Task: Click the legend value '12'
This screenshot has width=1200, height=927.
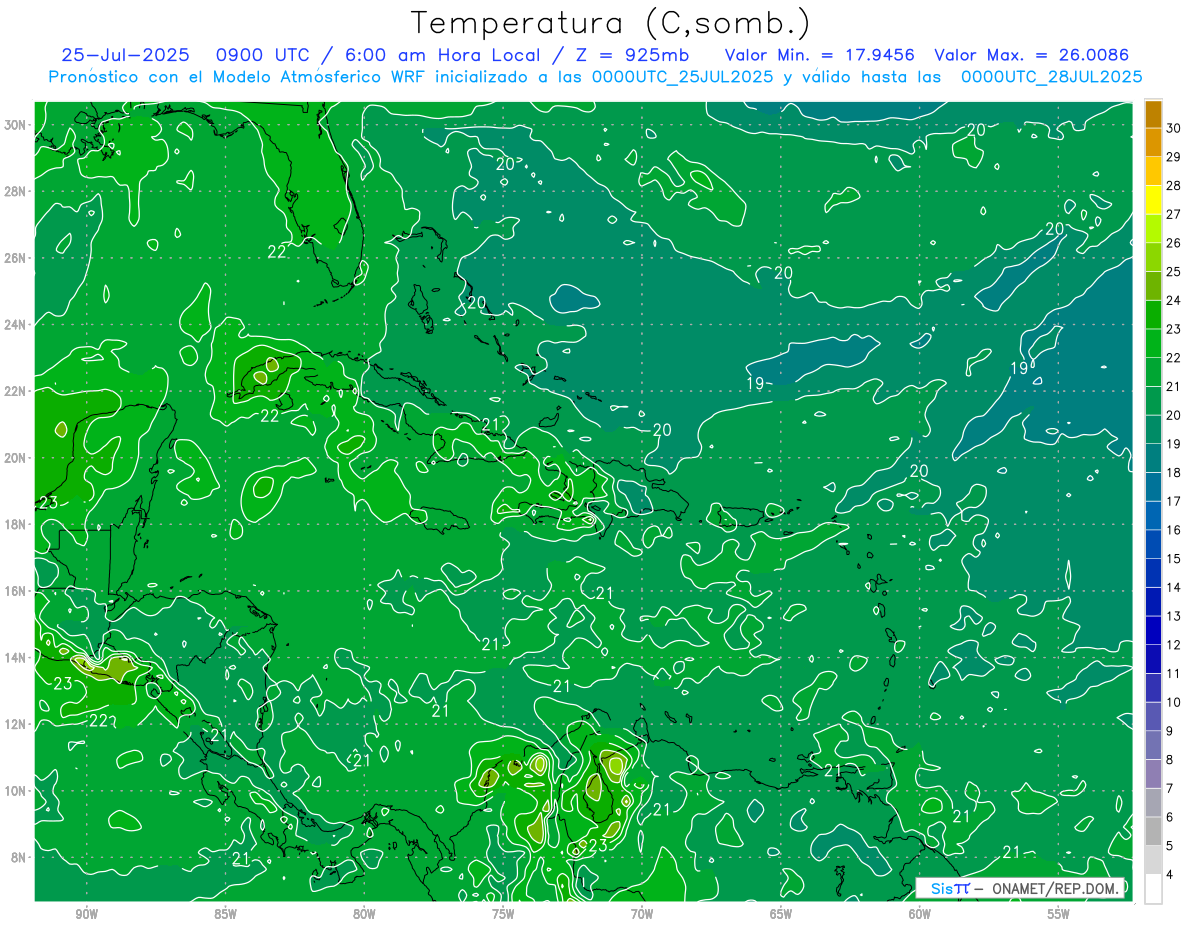Action: pos(1173,645)
